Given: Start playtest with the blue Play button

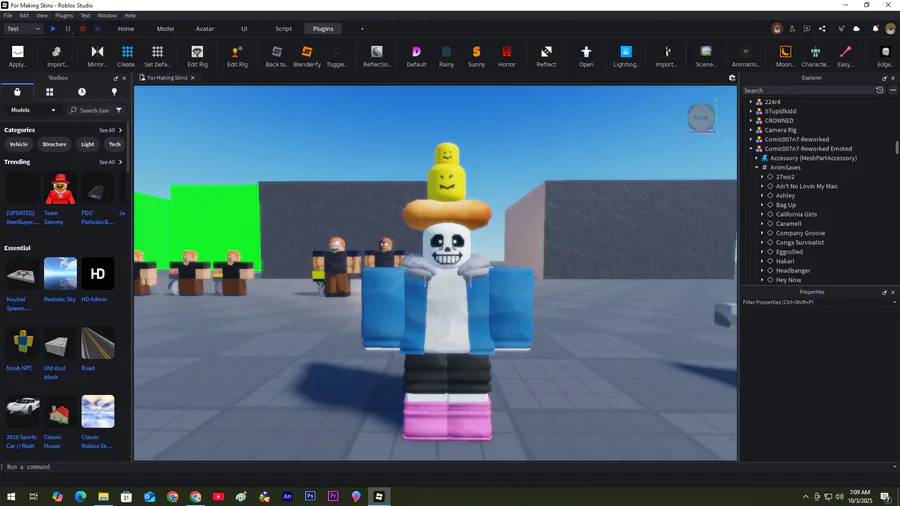Looking at the screenshot, I should (x=53, y=29).
